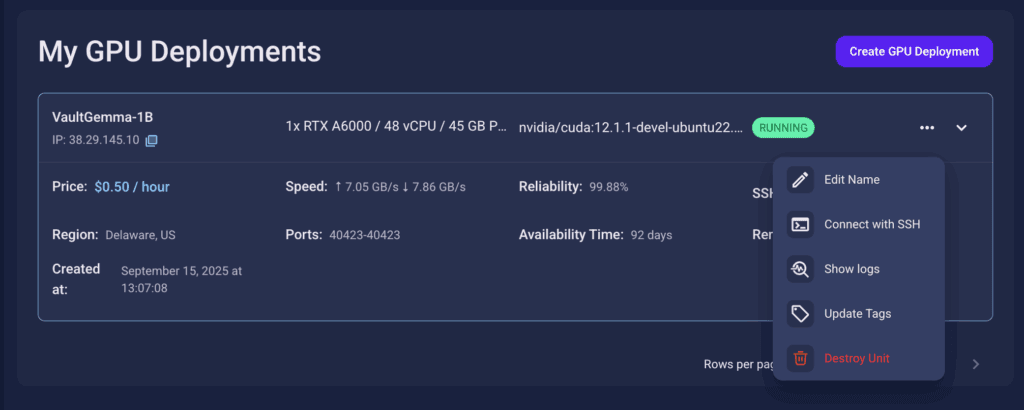Choose Update Tags menu option
Viewport: 1024px width, 410px height.
[x=859, y=314]
